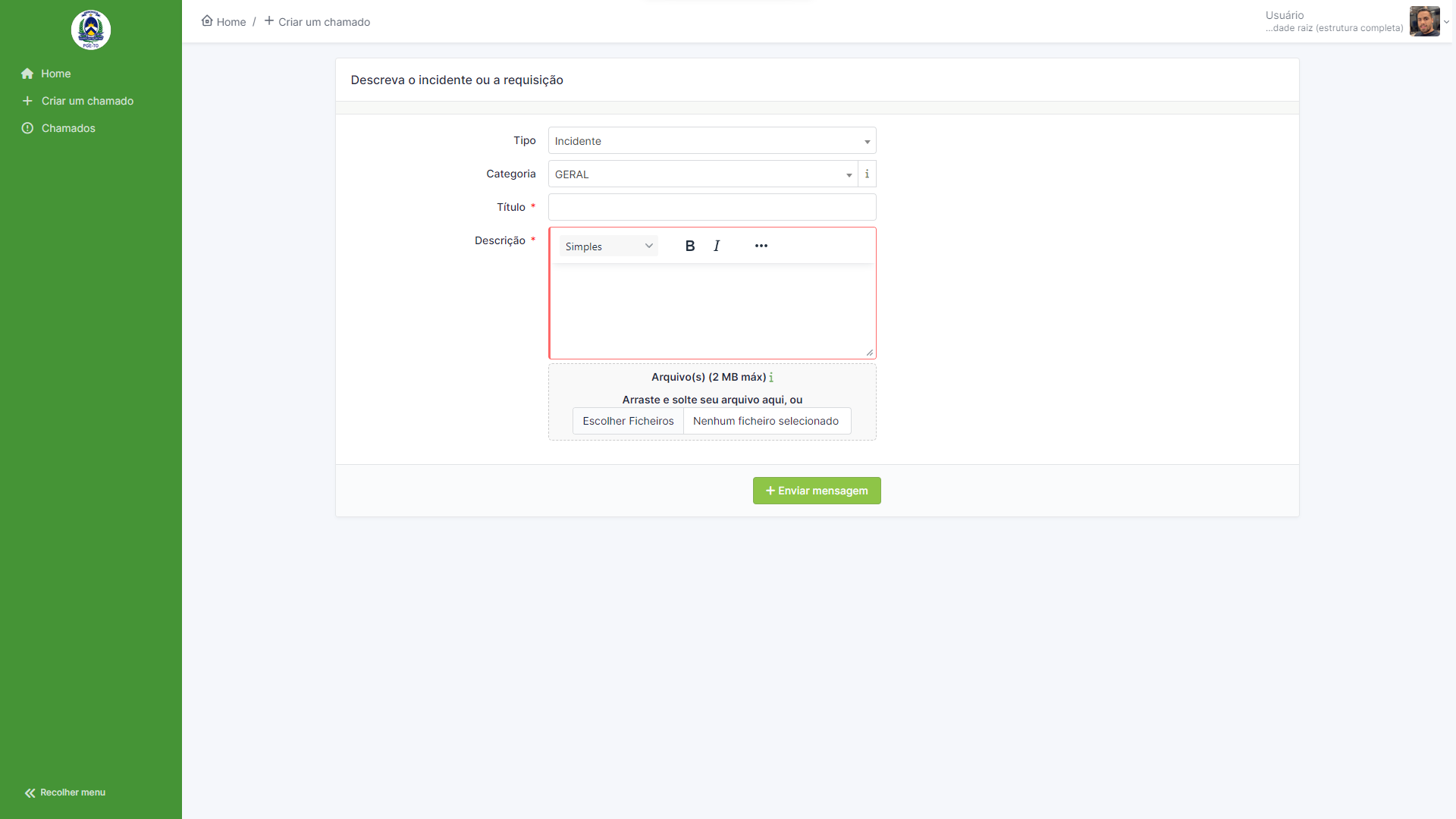The height and width of the screenshot is (819, 1456).
Task: Open the Categoria dropdown showing GERAL
Action: pyautogui.click(x=703, y=174)
